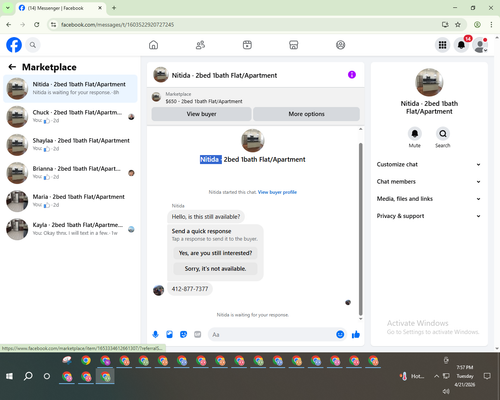Viewport: 500px width, 400px height.
Task: Mute the conversation with the bell icon
Action: pyautogui.click(x=415, y=134)
